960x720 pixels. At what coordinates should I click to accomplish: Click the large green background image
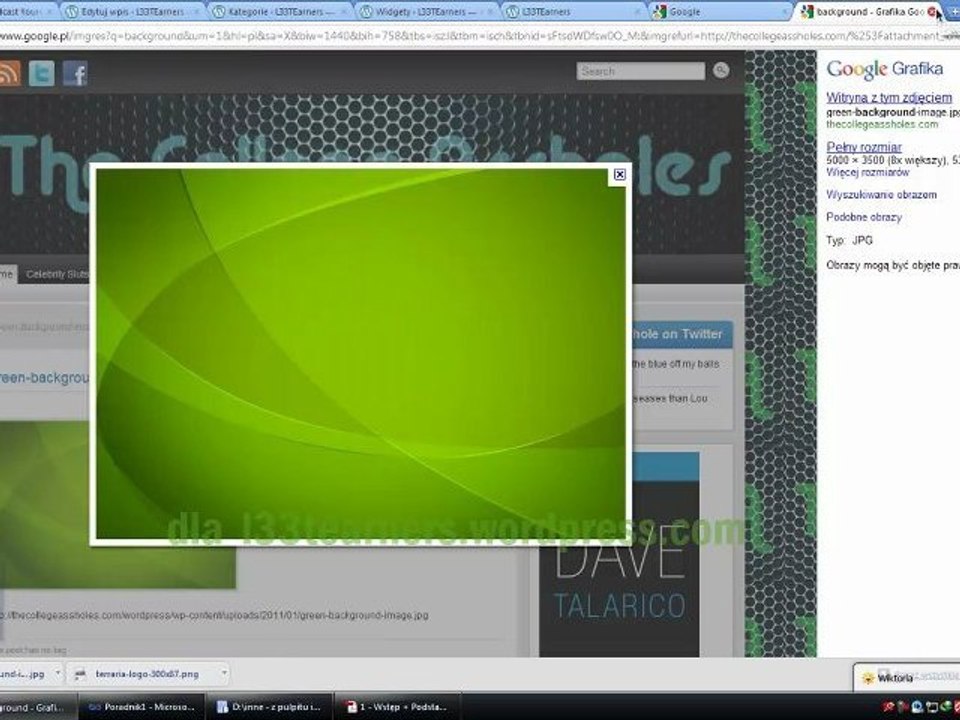click(361, 354)
